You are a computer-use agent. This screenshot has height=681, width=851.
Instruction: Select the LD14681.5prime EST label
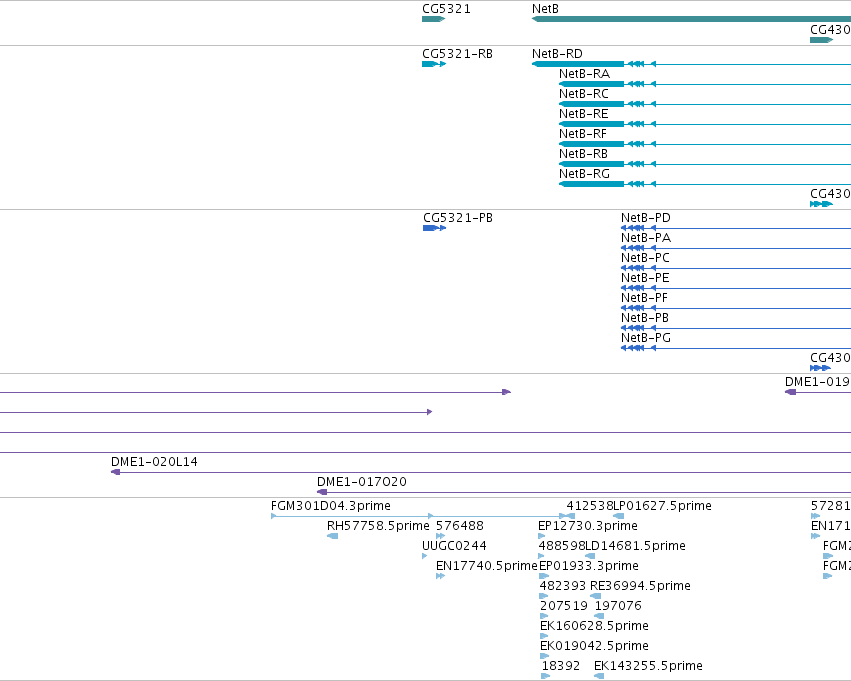tap(636, 546)
